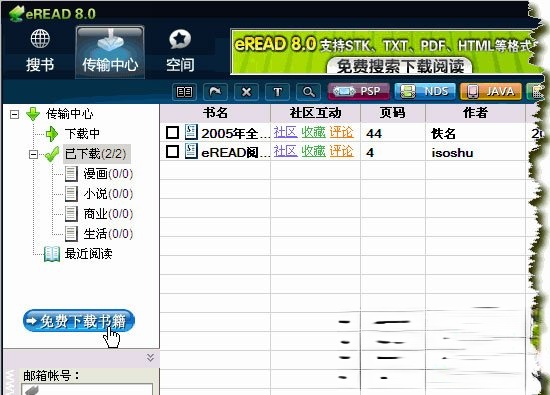Click the author cell 佚名

click(443, 134)
